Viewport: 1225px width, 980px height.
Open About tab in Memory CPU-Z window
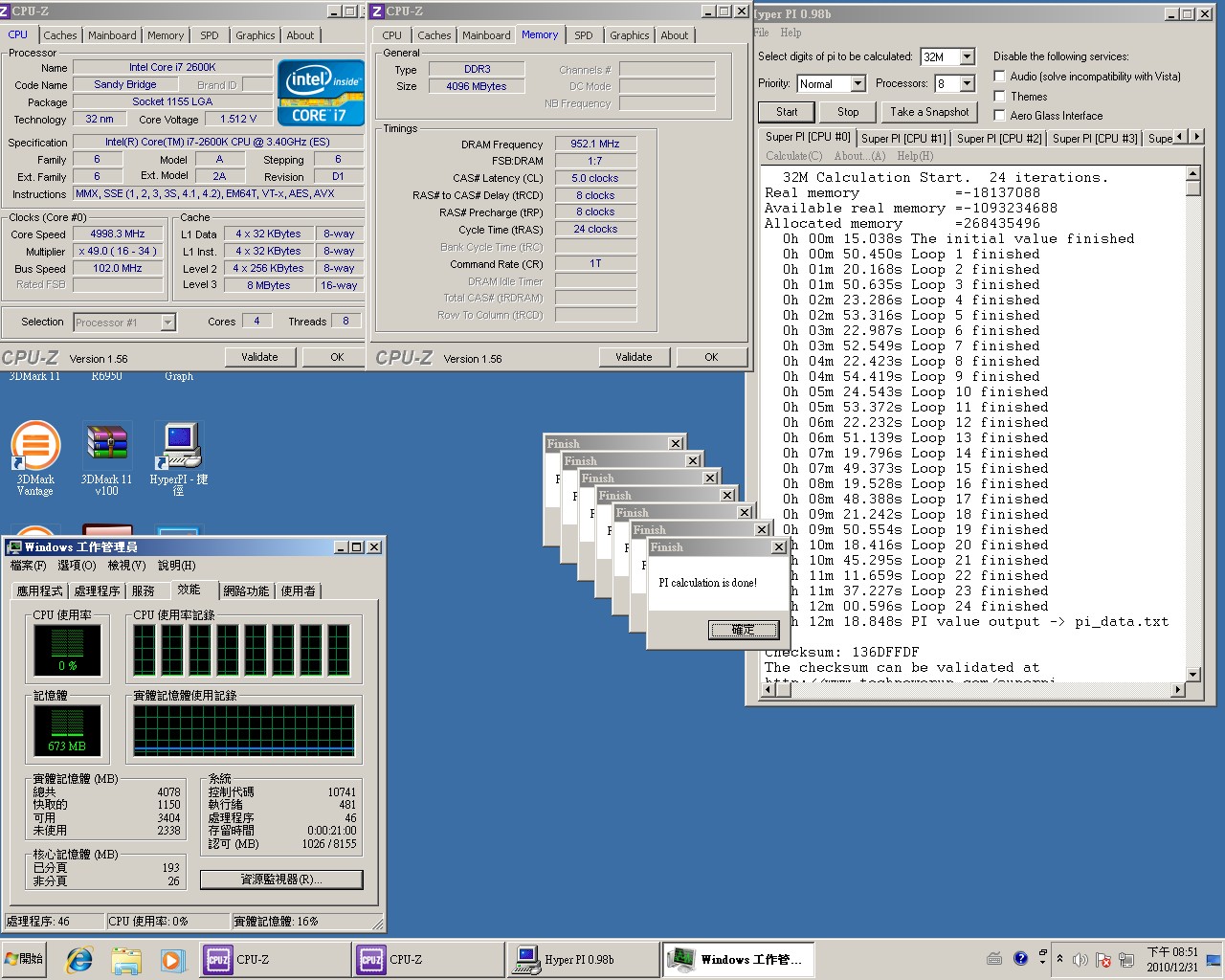click(675, 35)
